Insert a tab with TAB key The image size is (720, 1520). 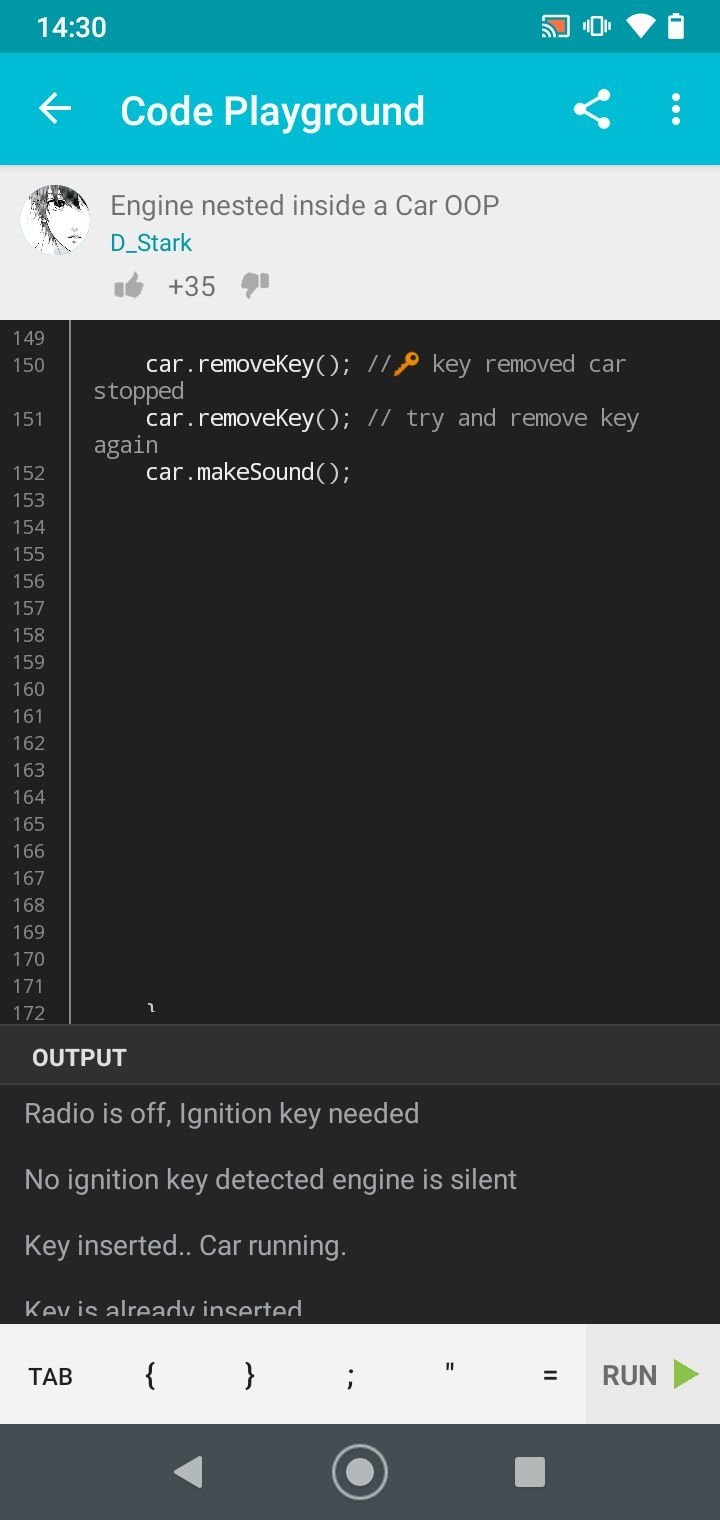50,1376
